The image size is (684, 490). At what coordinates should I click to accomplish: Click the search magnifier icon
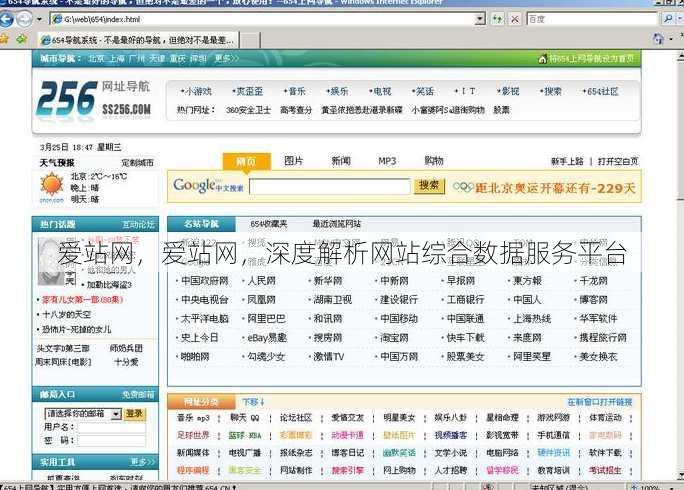[x=668, y=19]
